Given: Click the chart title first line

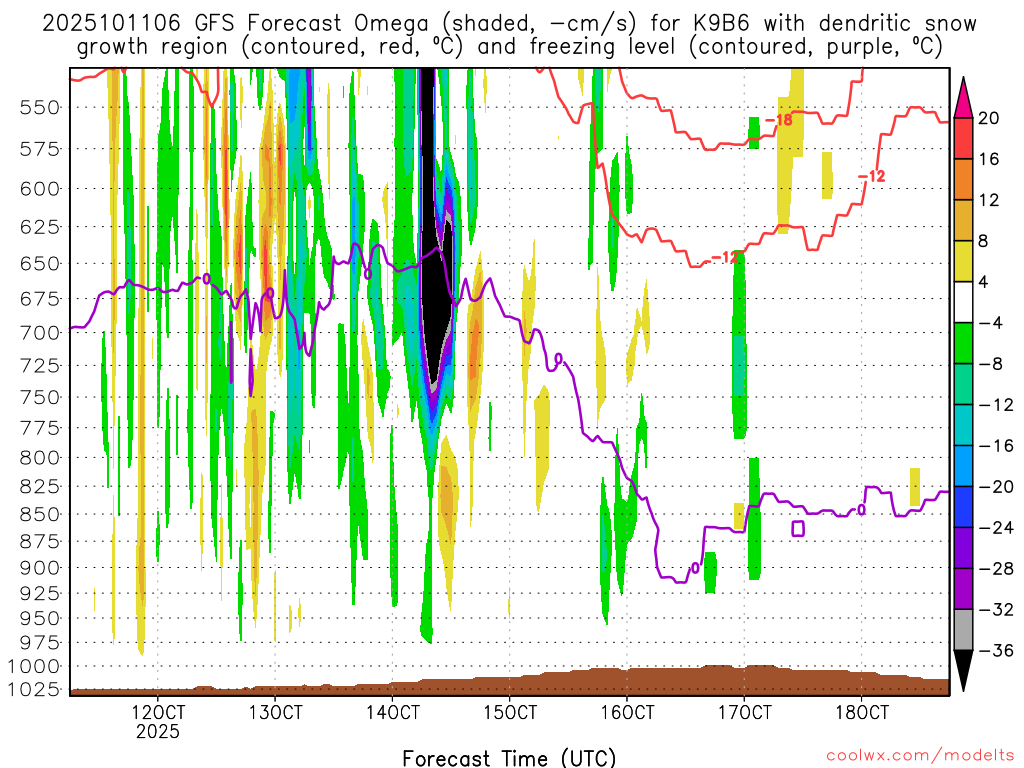Looking at the screenshot, I should (509, 24).
